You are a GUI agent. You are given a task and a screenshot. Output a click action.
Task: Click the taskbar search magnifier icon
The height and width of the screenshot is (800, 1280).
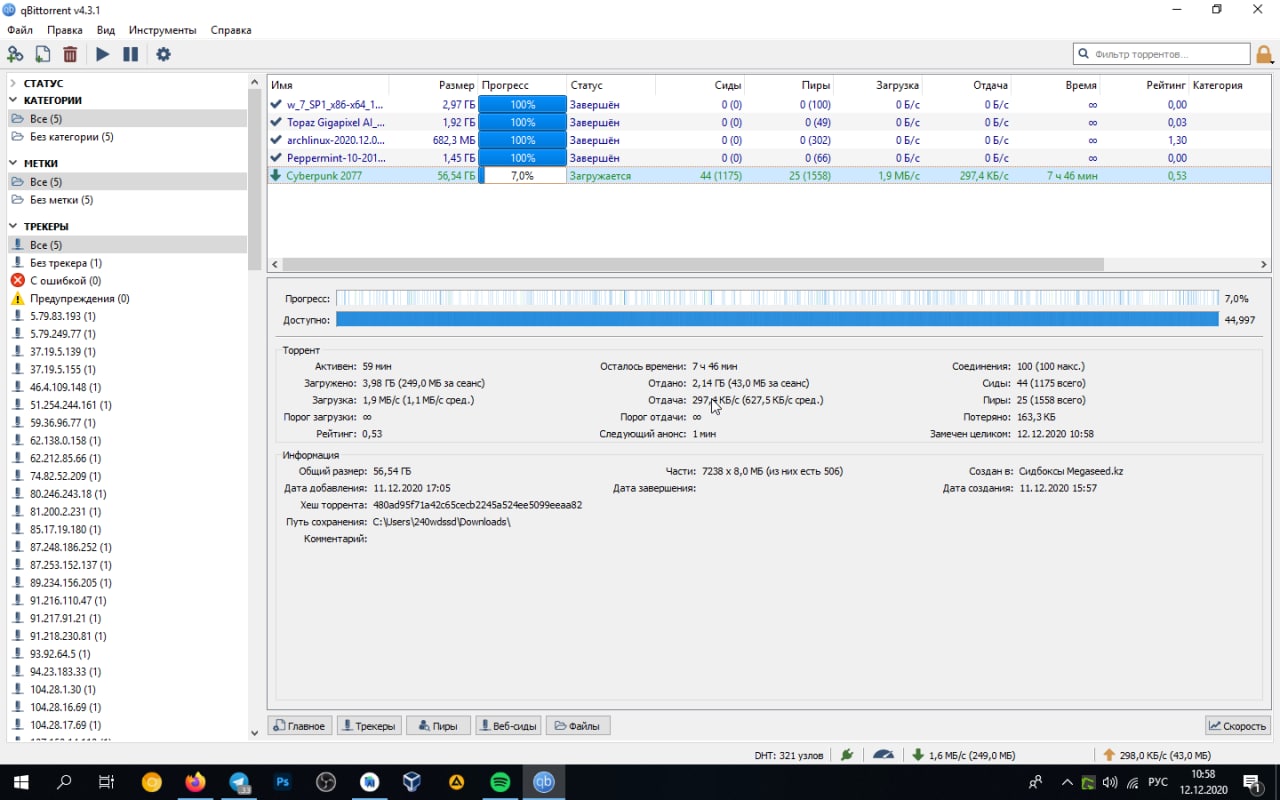[x=65, y=782]
